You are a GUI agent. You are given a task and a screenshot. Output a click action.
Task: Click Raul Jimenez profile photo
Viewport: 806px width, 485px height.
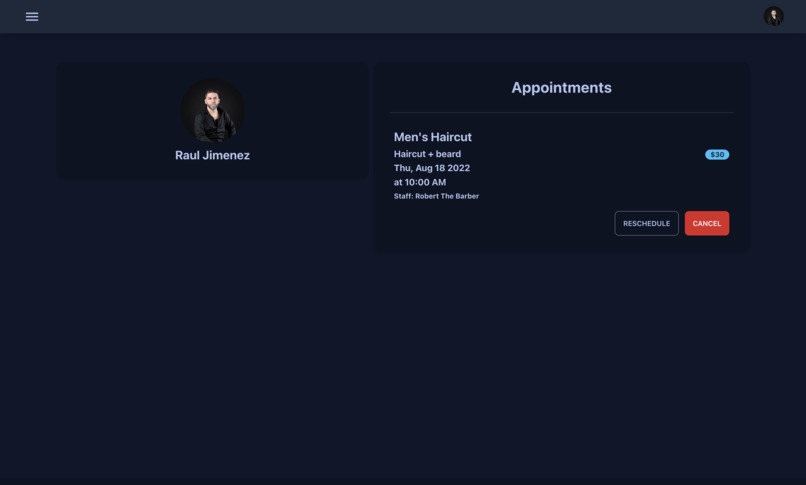[212, 110]
